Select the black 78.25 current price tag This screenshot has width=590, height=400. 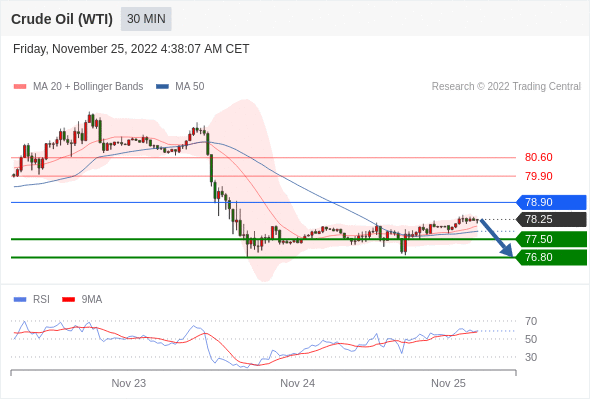(x=551, y=219)
